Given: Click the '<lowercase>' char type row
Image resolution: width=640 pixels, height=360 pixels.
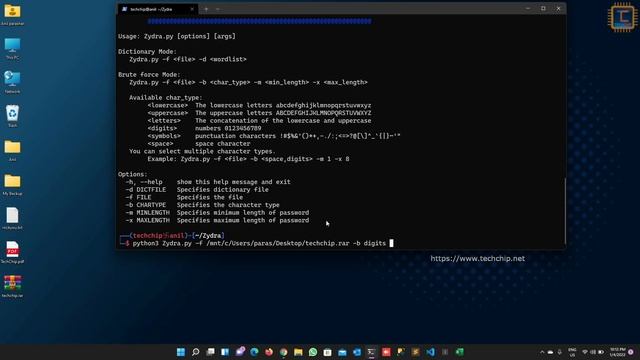Looking at the screenshot, I should (259, 105).
